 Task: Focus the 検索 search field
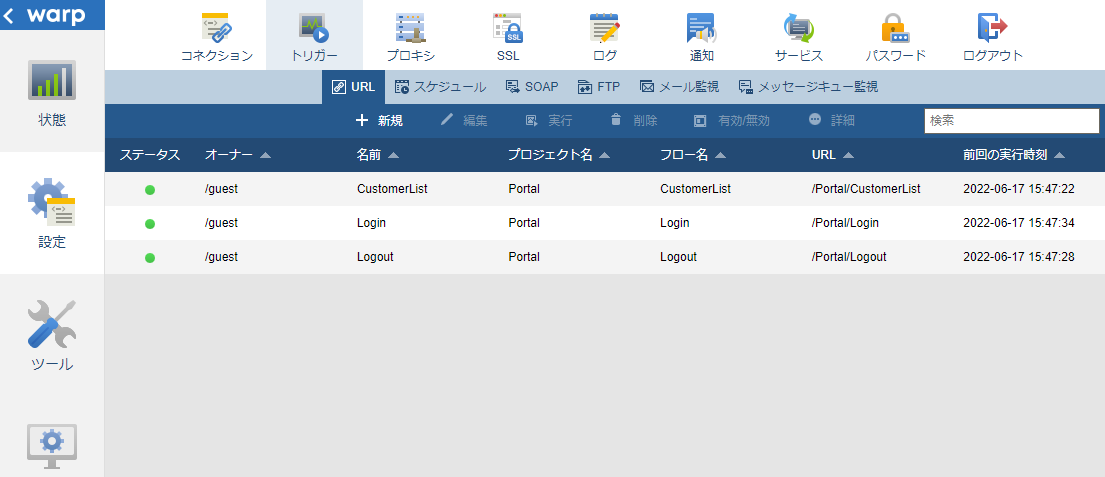1011,120
